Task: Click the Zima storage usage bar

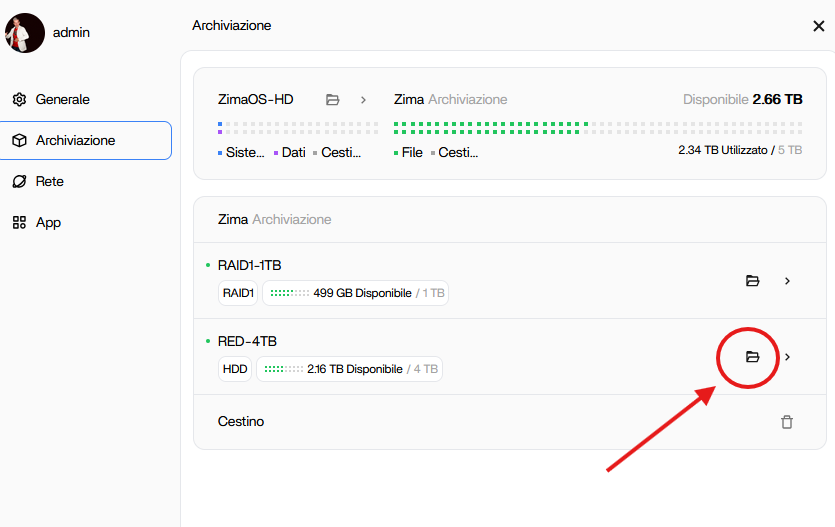Action: pyautogui.click(x=597, y=128)
